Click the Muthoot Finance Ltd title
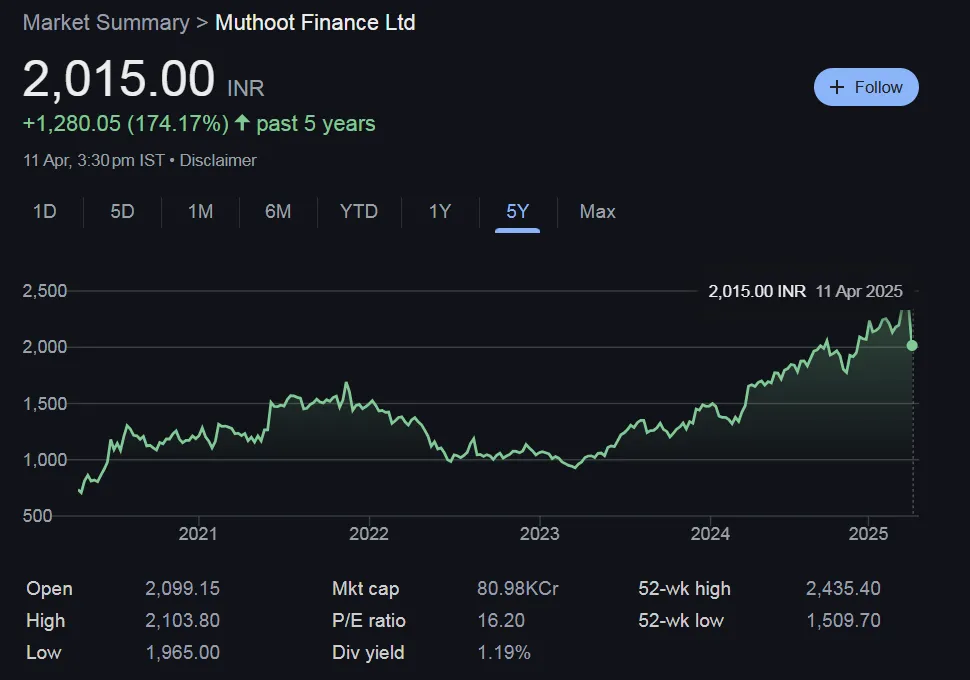The image size is (970, 680). click(315, 23)
